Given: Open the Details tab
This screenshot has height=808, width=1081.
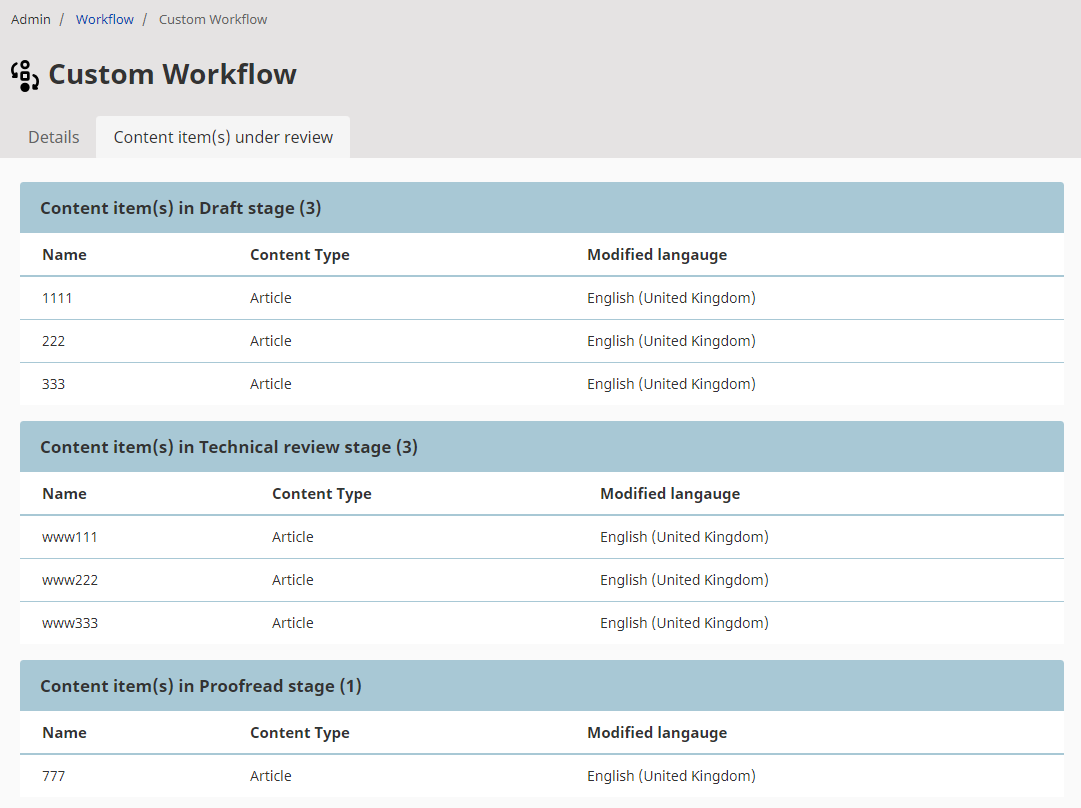Looking at the screenshot, I should click(54, 137).
